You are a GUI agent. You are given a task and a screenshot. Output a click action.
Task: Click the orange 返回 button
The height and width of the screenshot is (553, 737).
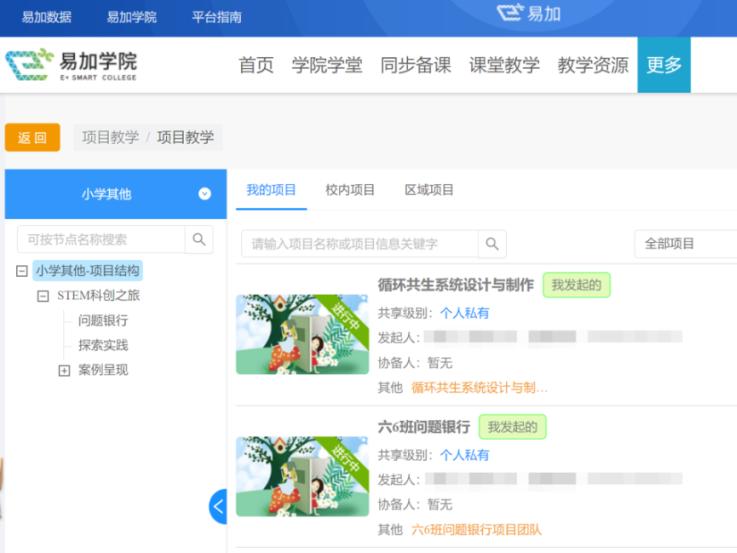32,137
